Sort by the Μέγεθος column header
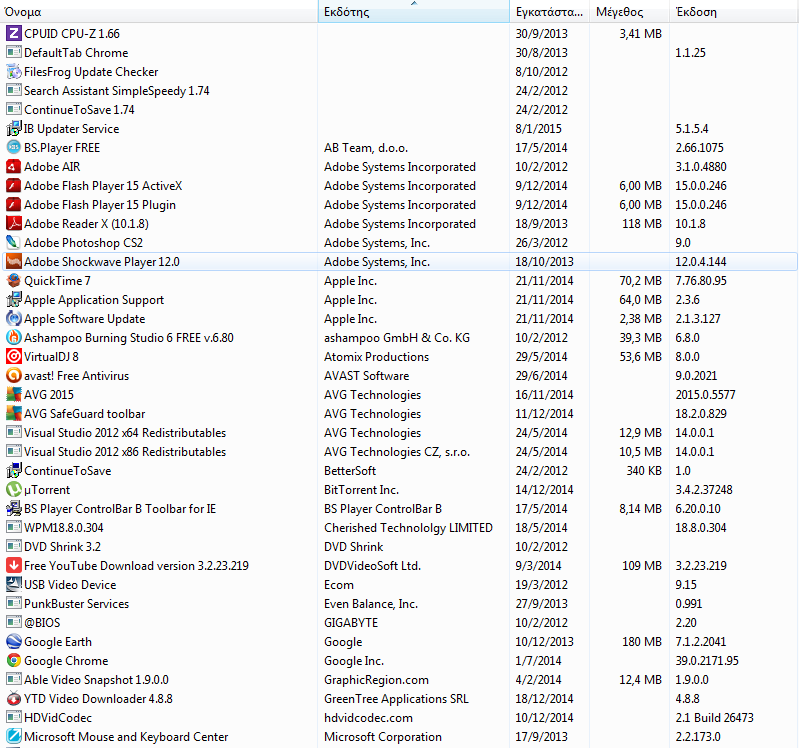This screenshot has height=748, width=799. pos(629,12)
